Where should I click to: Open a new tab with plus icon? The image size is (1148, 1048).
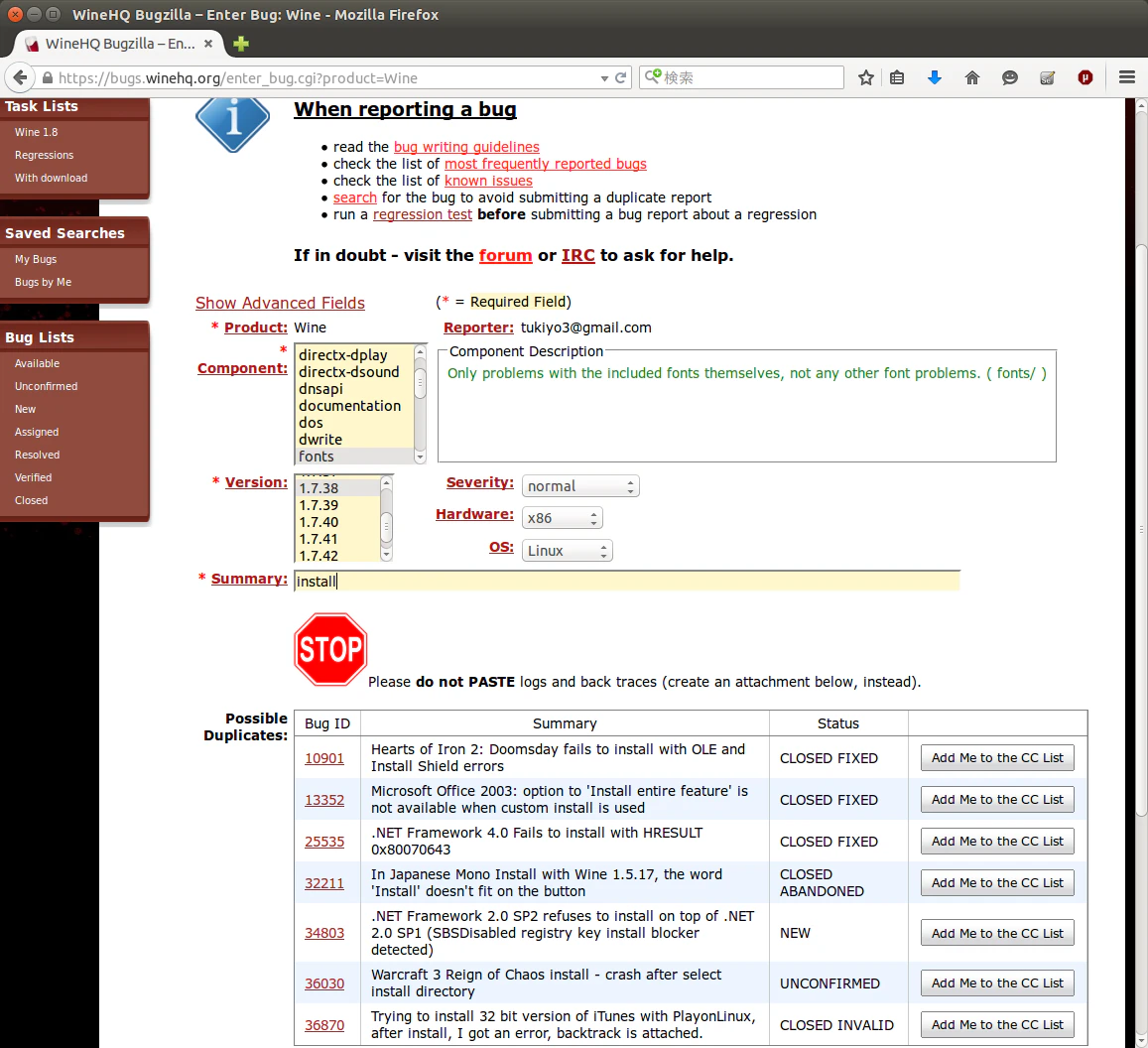coord(241,44)
